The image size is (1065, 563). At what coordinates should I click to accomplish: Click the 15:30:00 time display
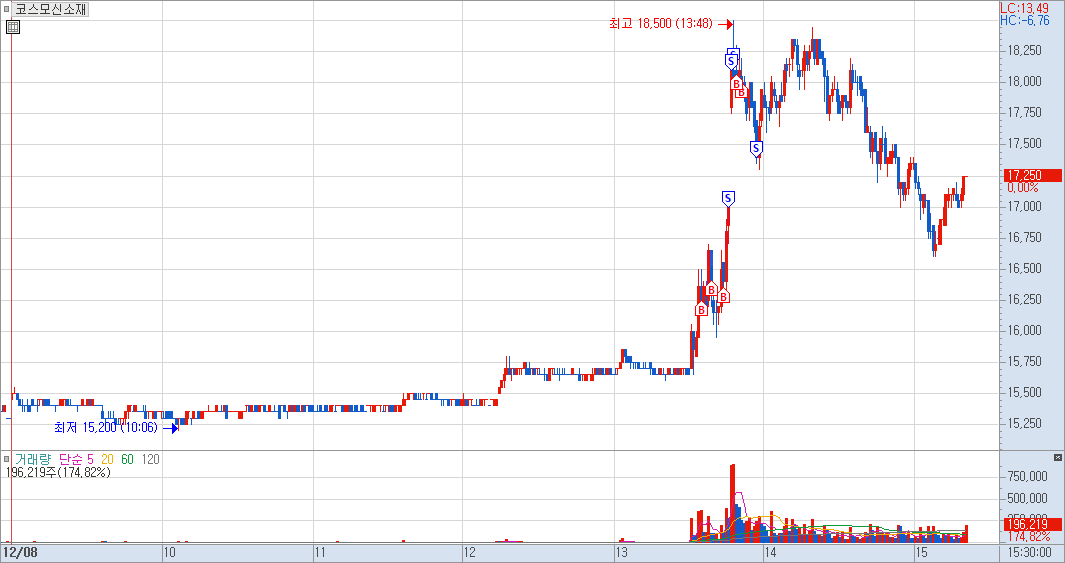[x=1030, y=553]
